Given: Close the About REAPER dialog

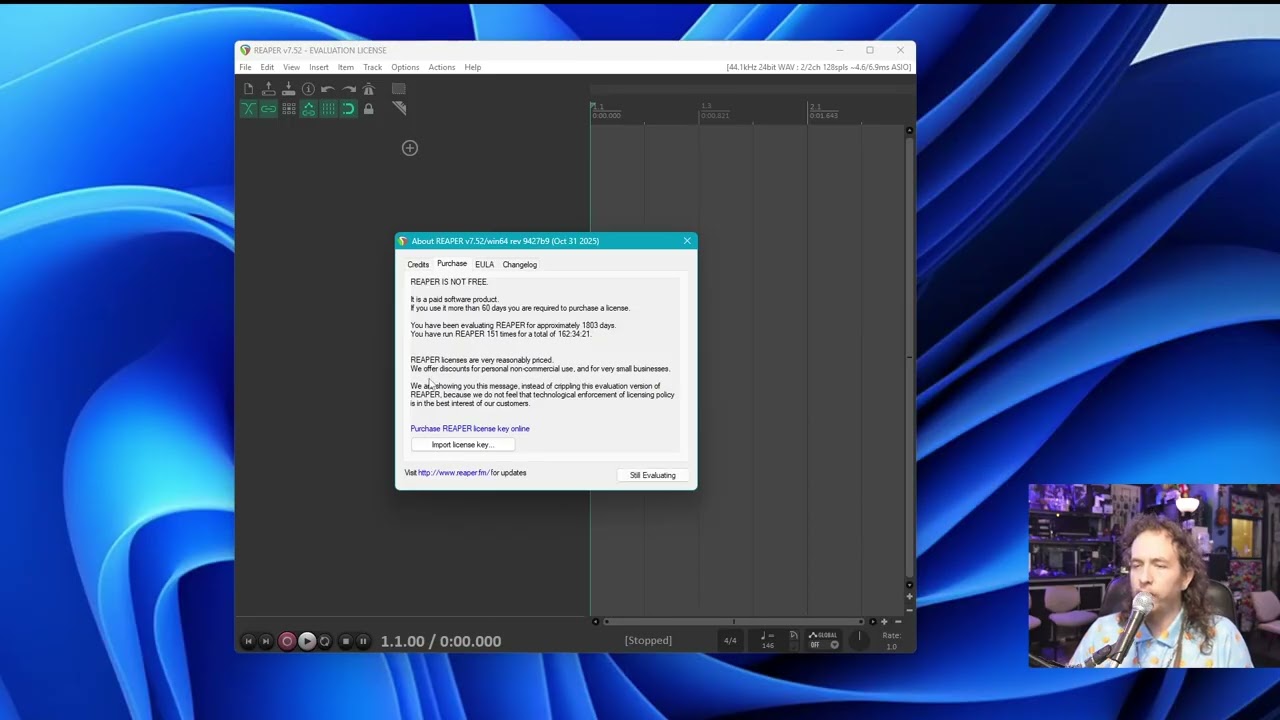Looking at the screenshot, I should 687,241.
